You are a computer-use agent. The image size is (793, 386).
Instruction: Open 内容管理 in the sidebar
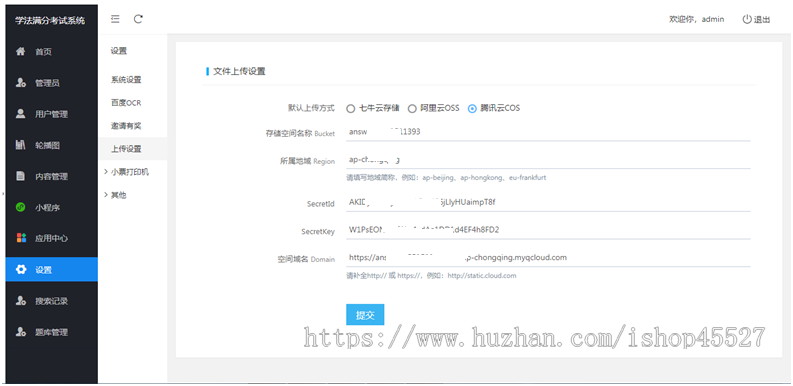(51, 177)
